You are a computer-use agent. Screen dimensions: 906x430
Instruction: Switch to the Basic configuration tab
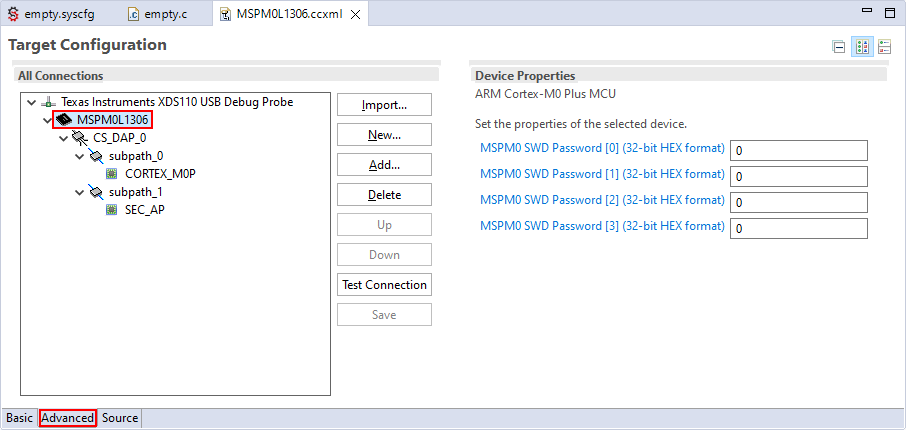(x=19, y=418)
